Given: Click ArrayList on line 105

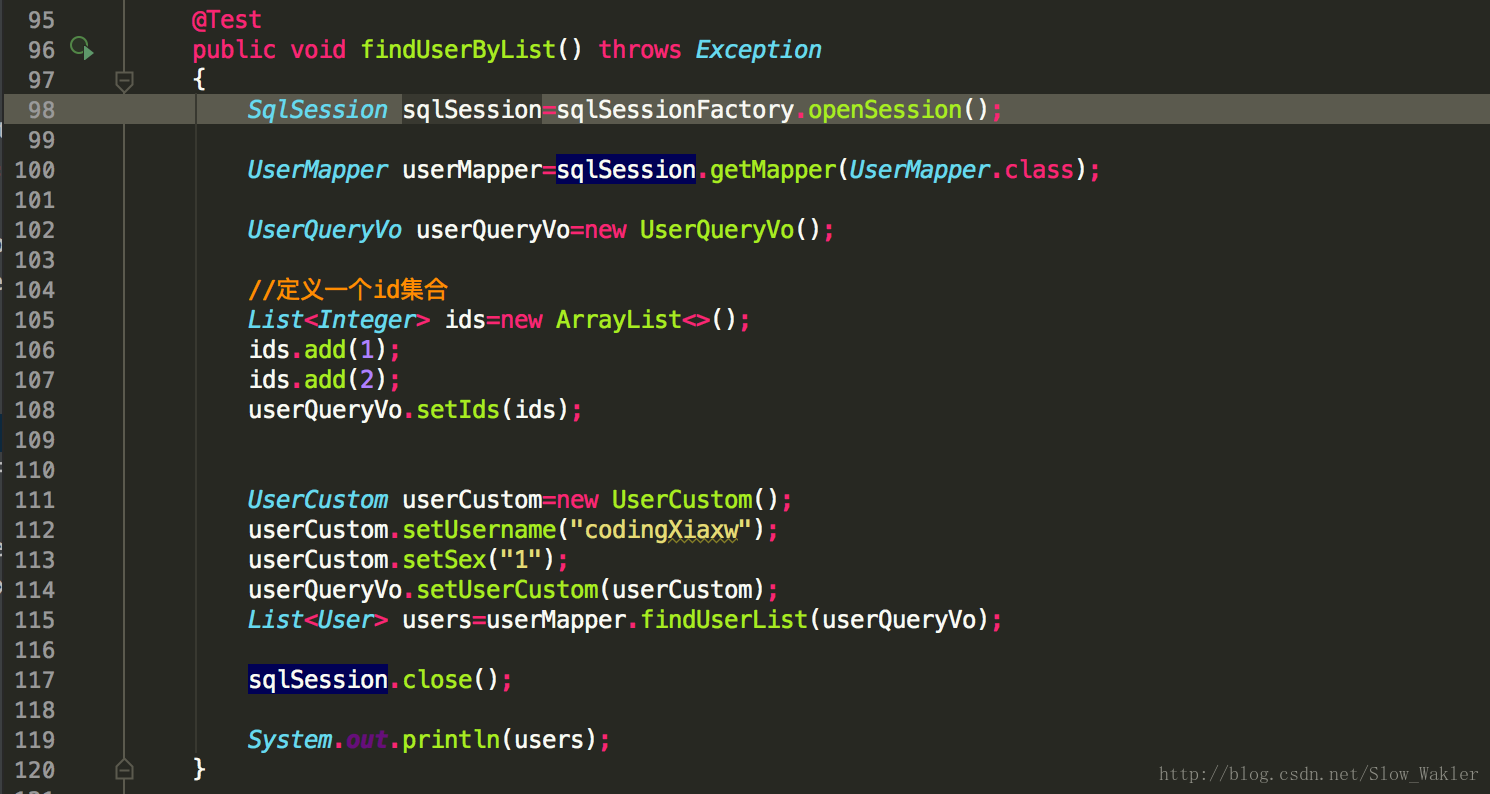Looking at the screenshot, I should point(619,320).
